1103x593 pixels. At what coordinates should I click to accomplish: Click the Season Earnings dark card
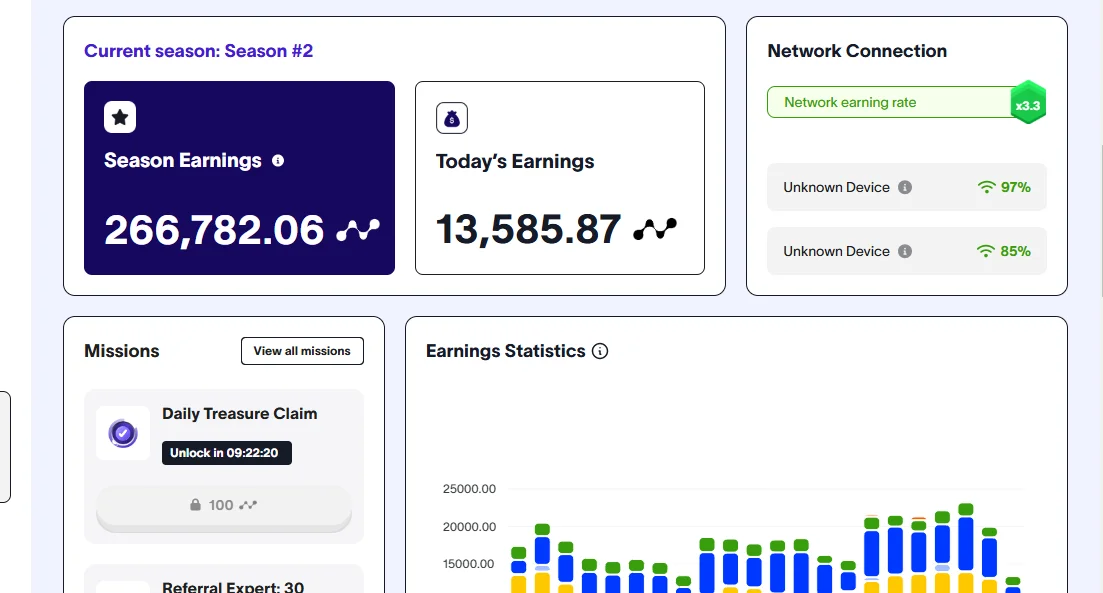[x=239, y=178]
